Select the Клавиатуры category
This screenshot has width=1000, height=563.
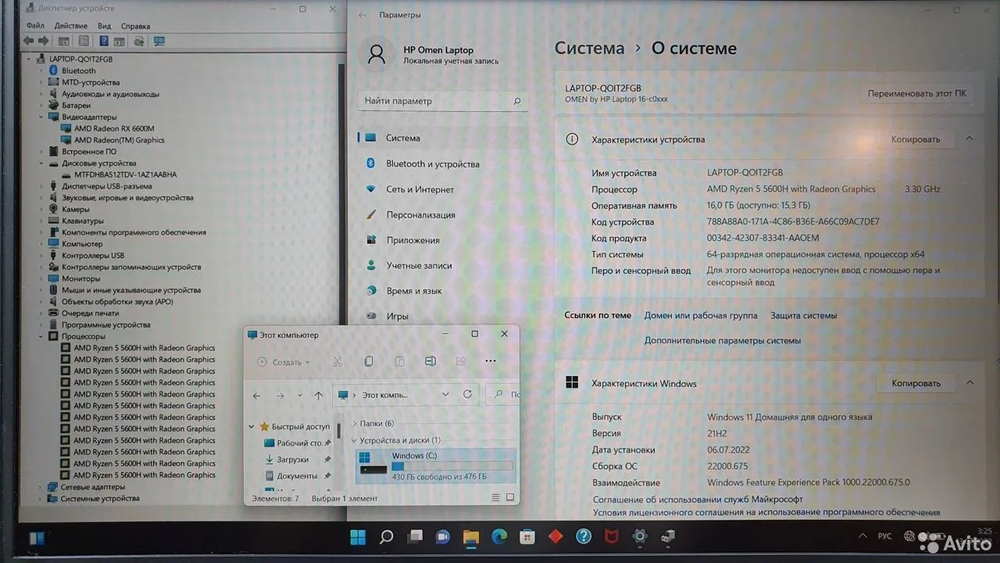click(82, 221)
